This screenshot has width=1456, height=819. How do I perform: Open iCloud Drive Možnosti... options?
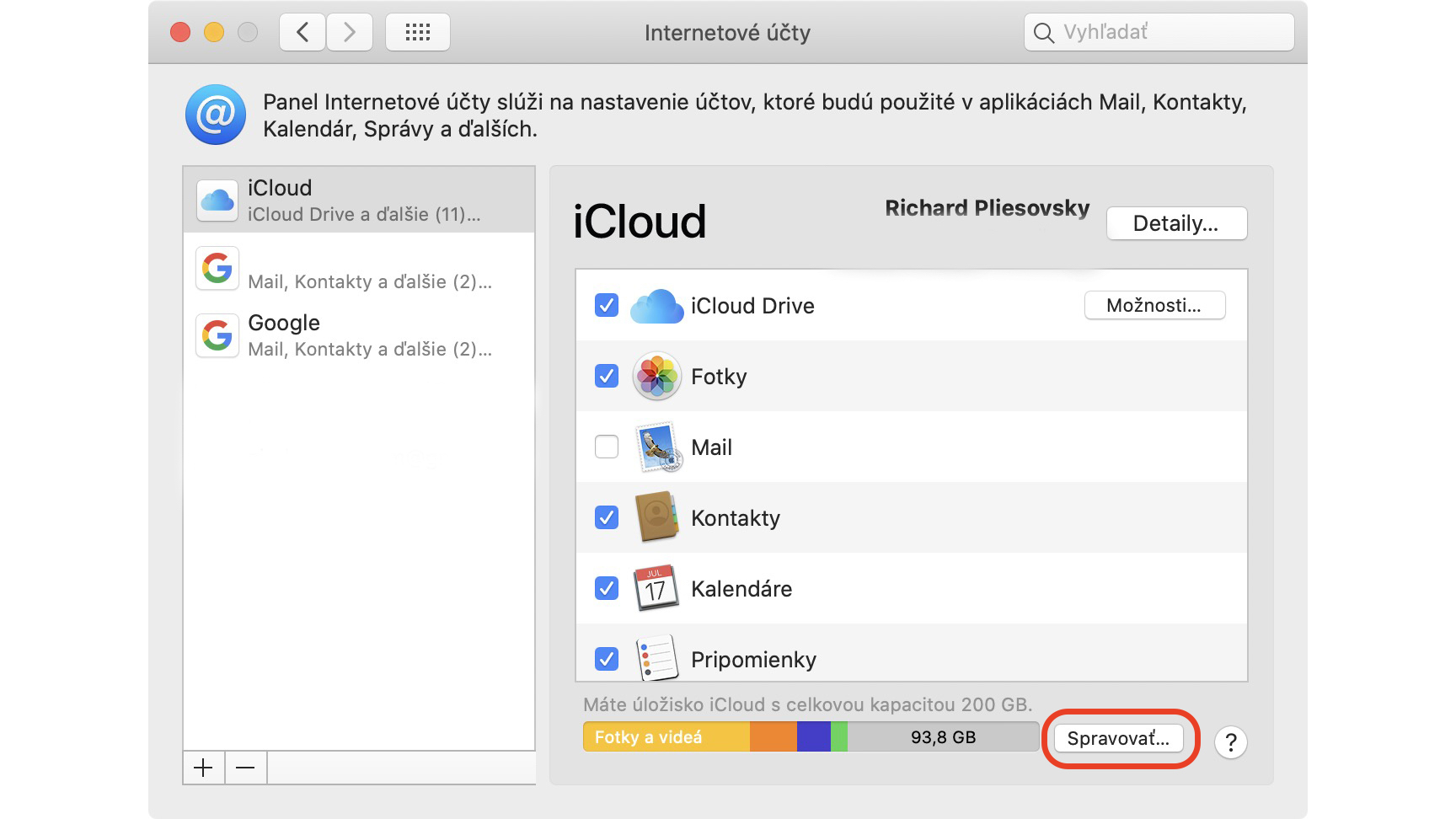1154,305
